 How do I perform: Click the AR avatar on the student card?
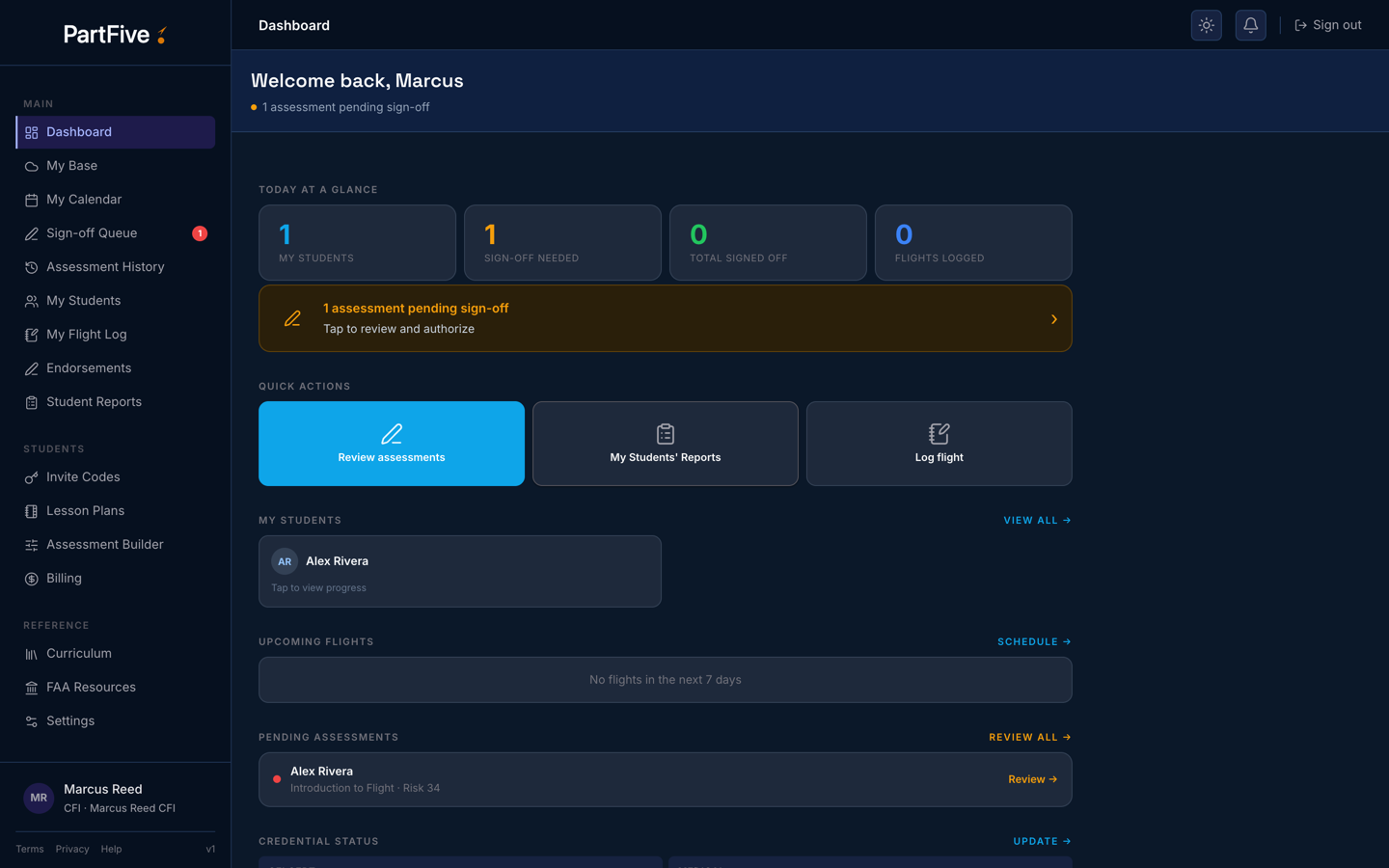click(285, 561)
